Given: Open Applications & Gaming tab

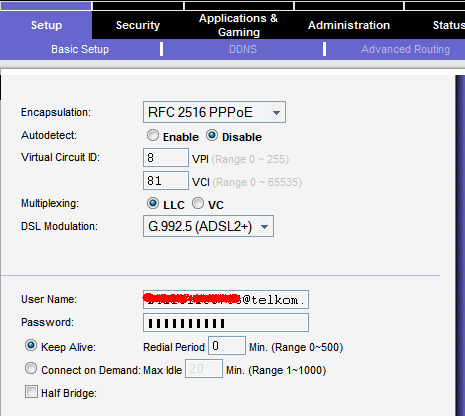Looking at the screenshot, I should coord(238,25).
